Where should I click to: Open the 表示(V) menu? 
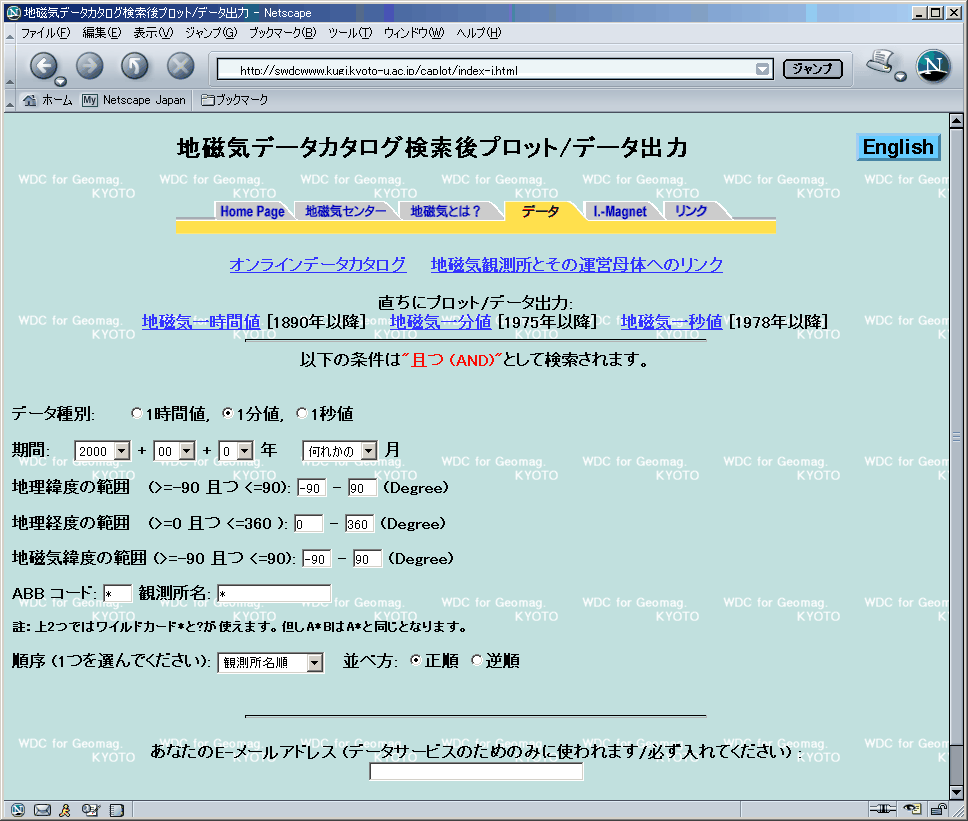(153, 33)
